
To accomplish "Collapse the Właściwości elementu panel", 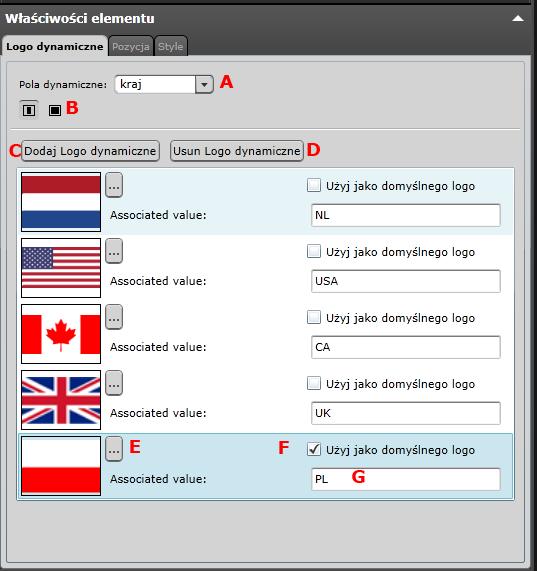I will (518, 19).
